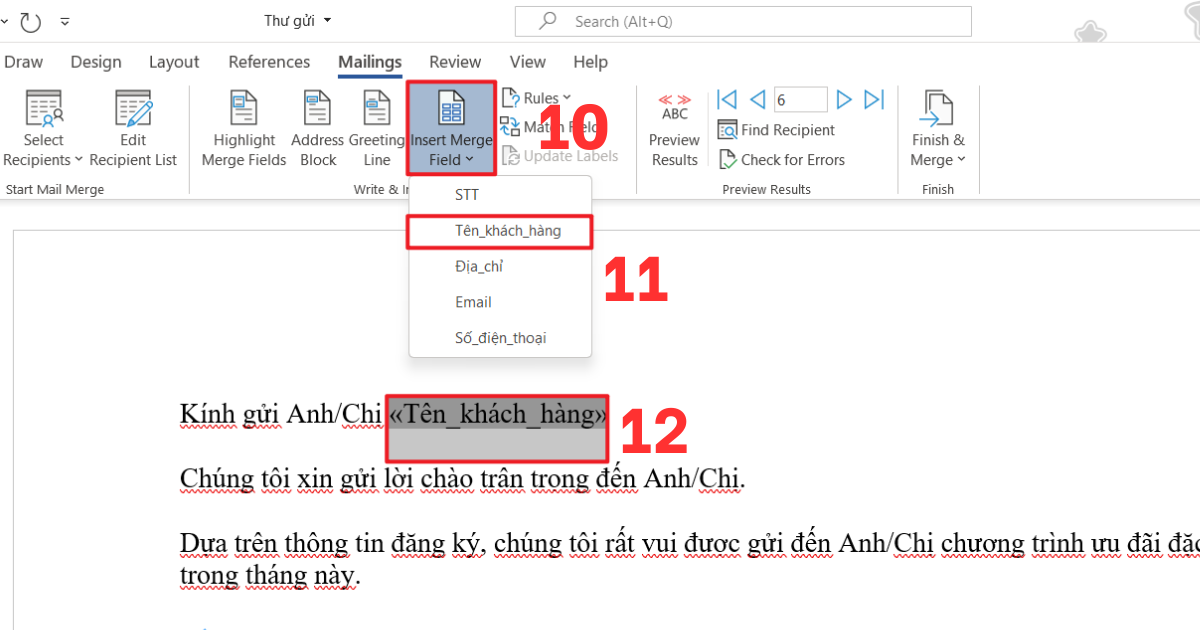Click Highlight Merge Fields icon
This screenshot has width=1200, height=630.
tap(244, 108)
